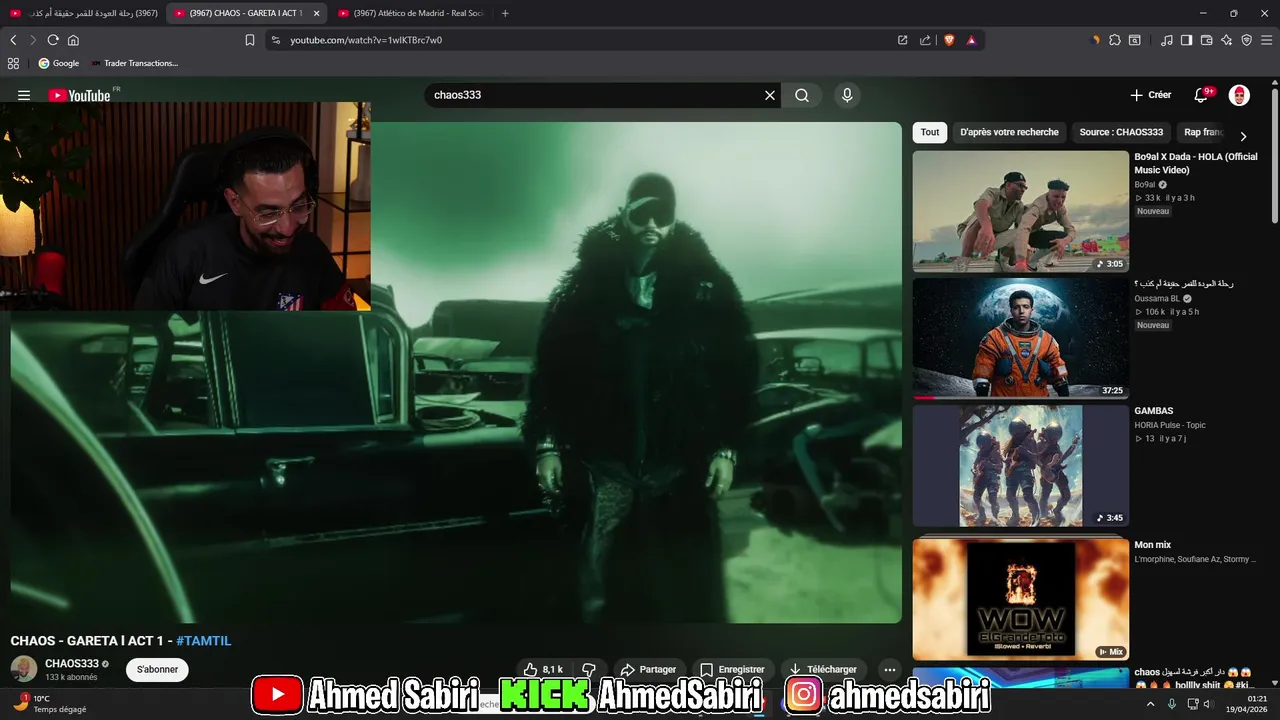The height and width of the screenshot is (720, 1280).
Task: Share video with Partager button
Action: click(648, 670)
